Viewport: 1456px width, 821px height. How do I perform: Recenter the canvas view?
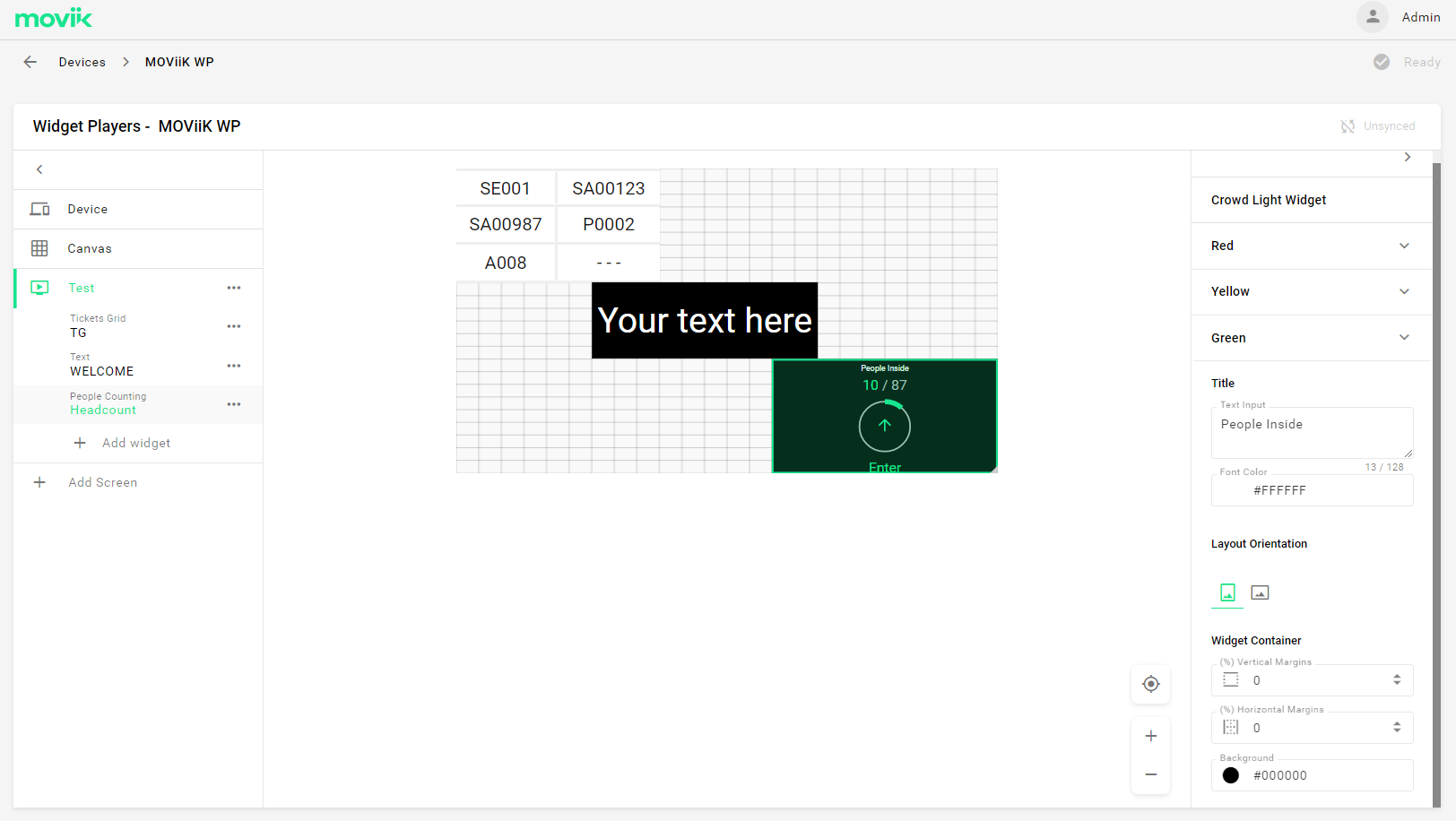point(1151,684)
